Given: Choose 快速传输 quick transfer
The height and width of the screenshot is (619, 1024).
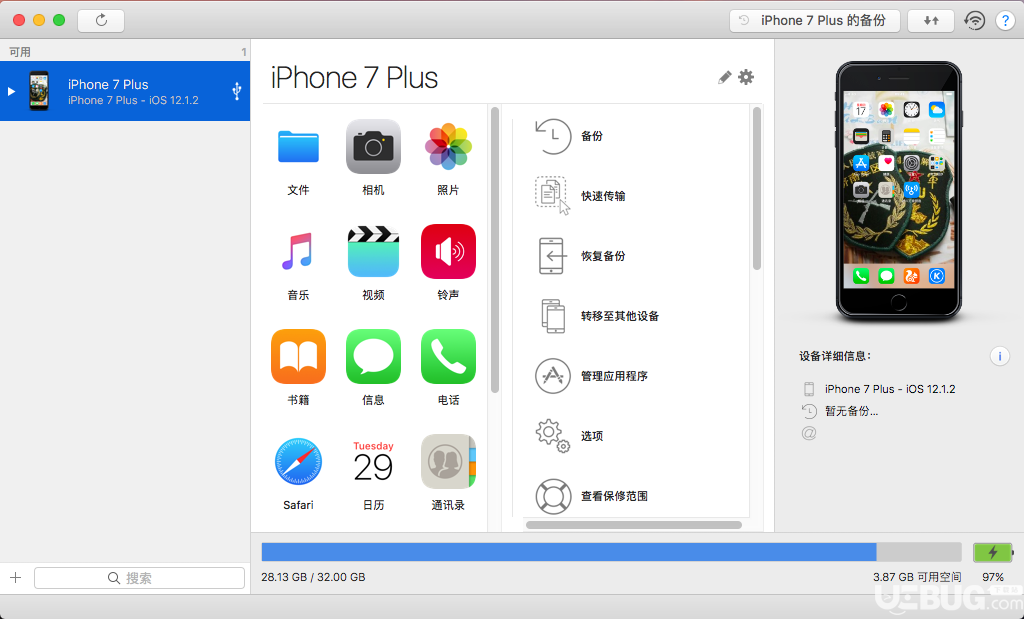Looking at the screenshot, I should (x=580, y=196).
